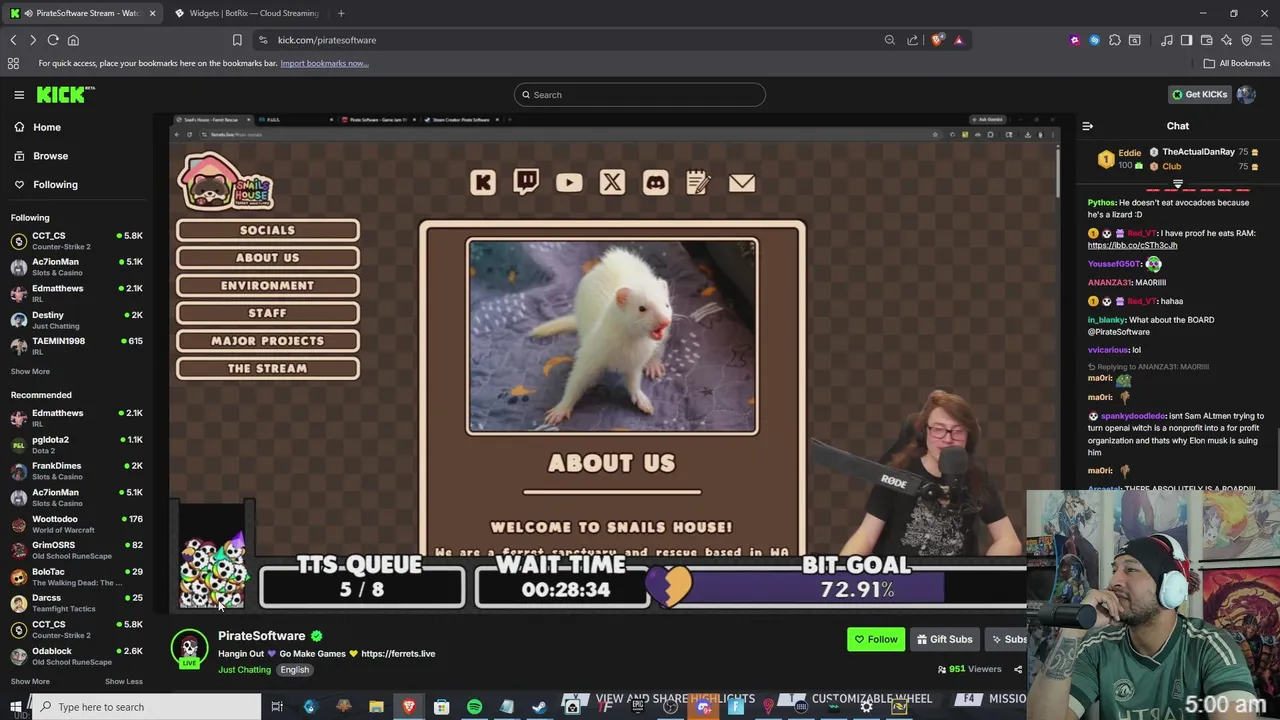Open the user profile avatar
This screenshot has height=720, width=1280.
pyautogui.click(x=1246, y=94)
